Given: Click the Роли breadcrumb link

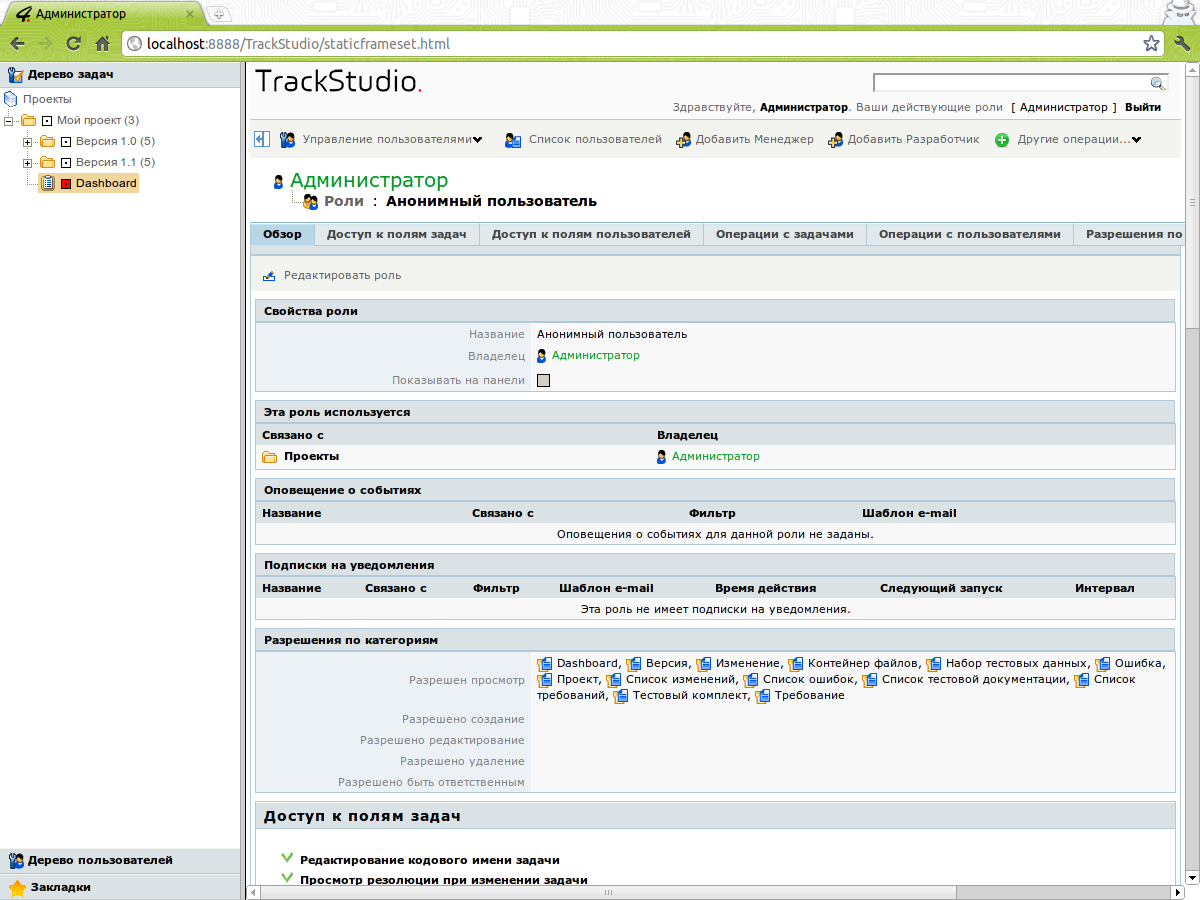Looking at the screenshot, I should 344,201.
